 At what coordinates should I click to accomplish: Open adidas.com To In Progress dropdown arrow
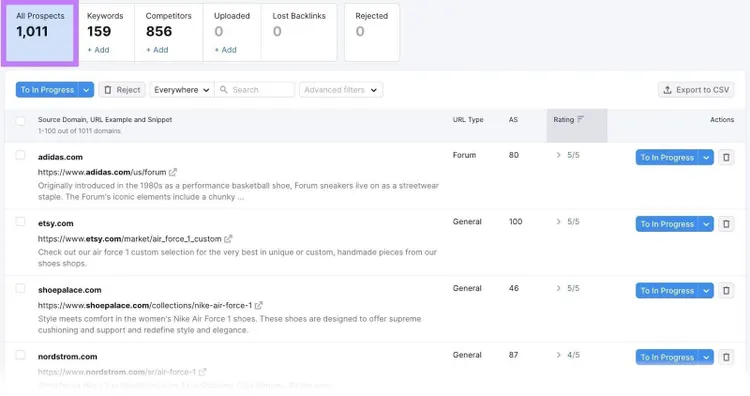coord(706,157)
